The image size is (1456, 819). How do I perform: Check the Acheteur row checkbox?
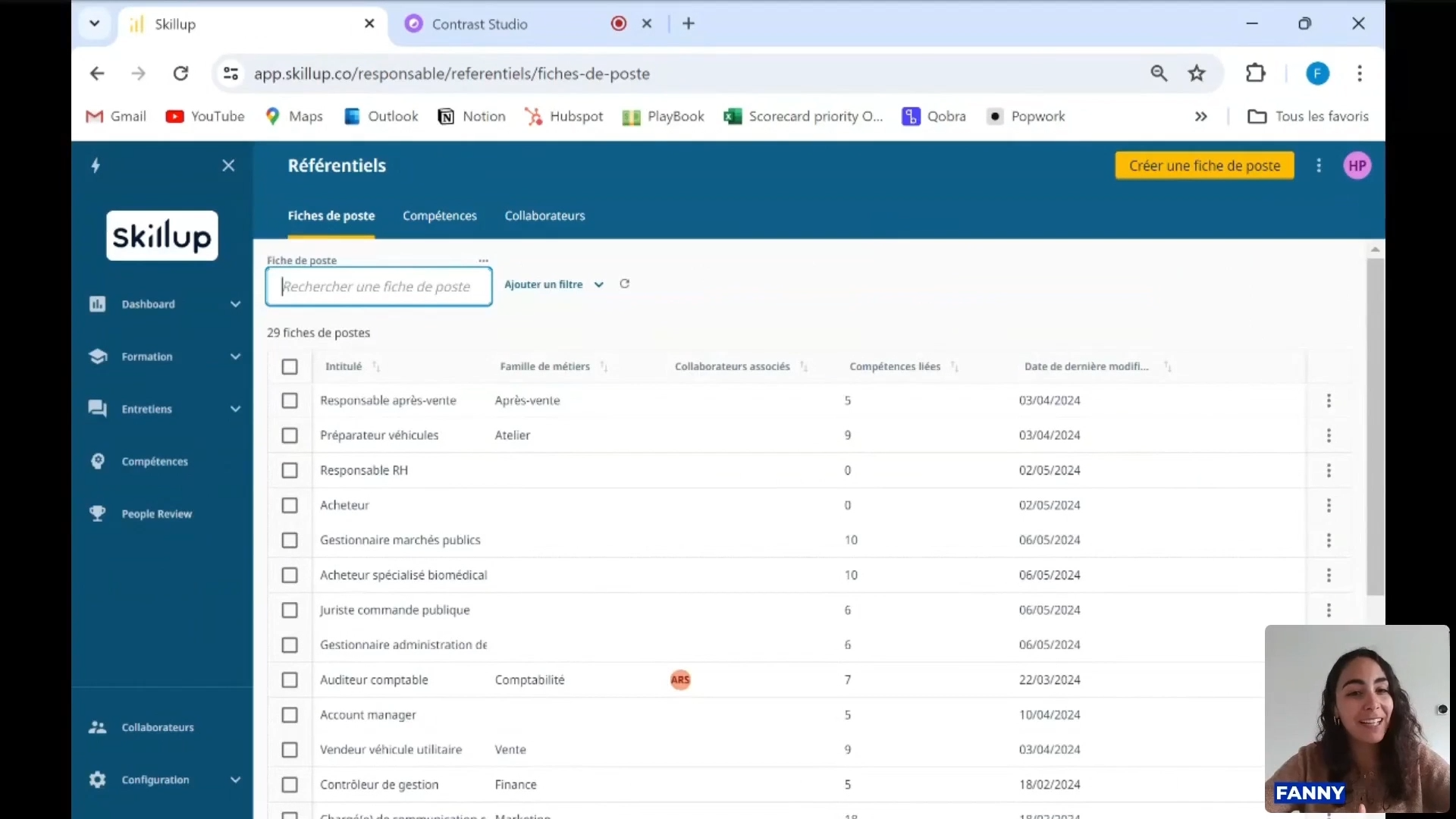(290, 505)
